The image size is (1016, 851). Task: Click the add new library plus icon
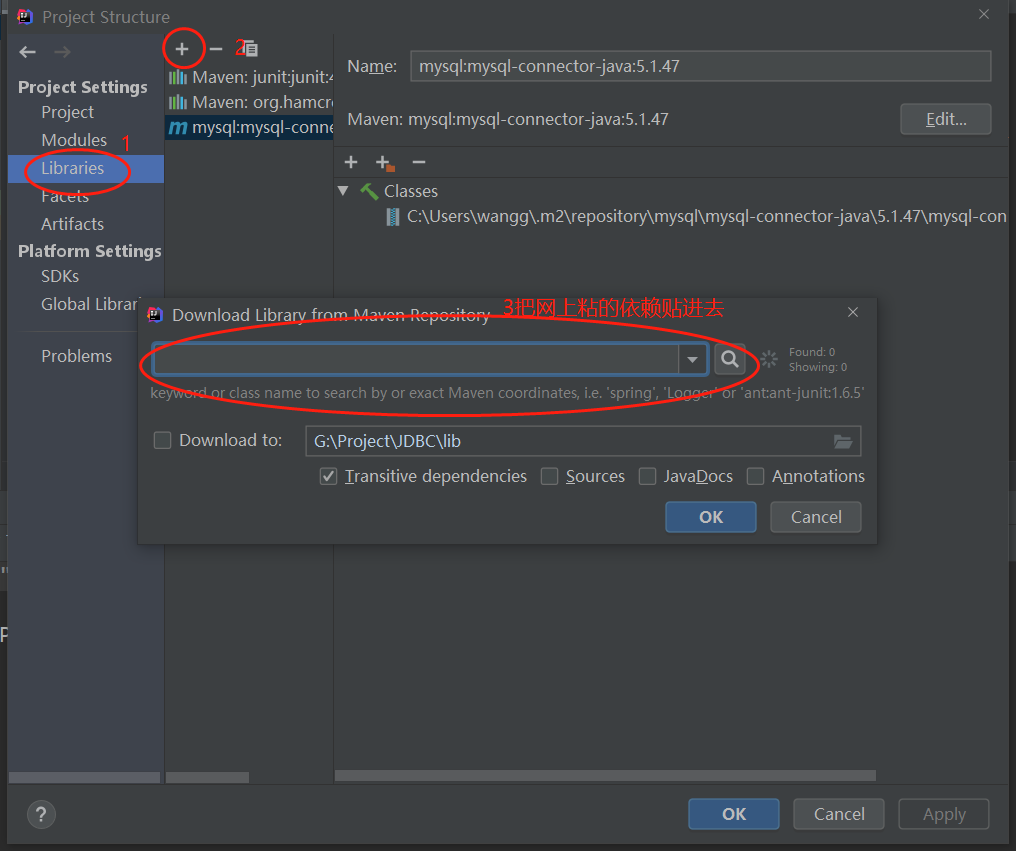(182, 49)
